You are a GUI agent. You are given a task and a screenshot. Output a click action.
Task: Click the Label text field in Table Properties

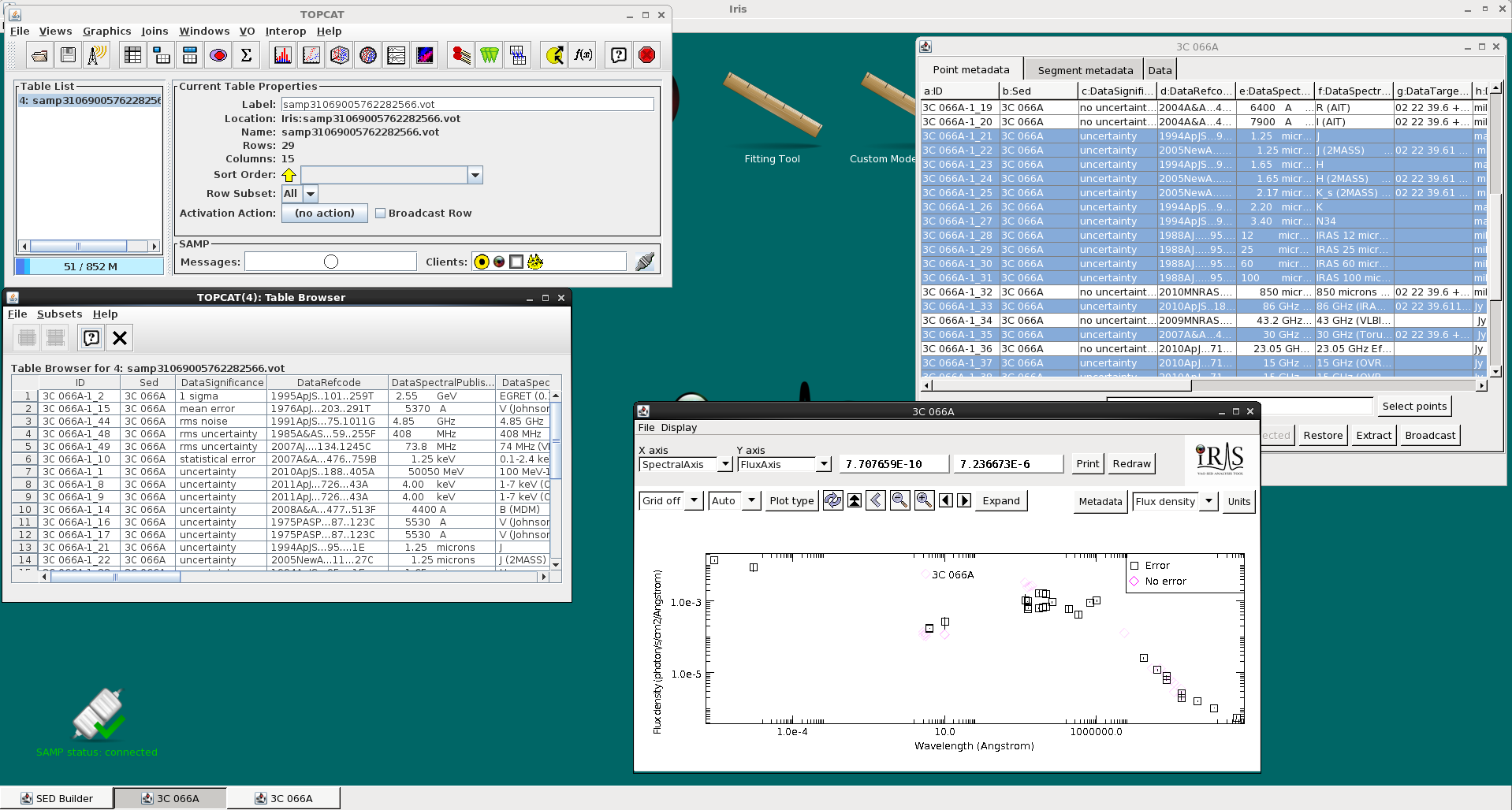467,104
